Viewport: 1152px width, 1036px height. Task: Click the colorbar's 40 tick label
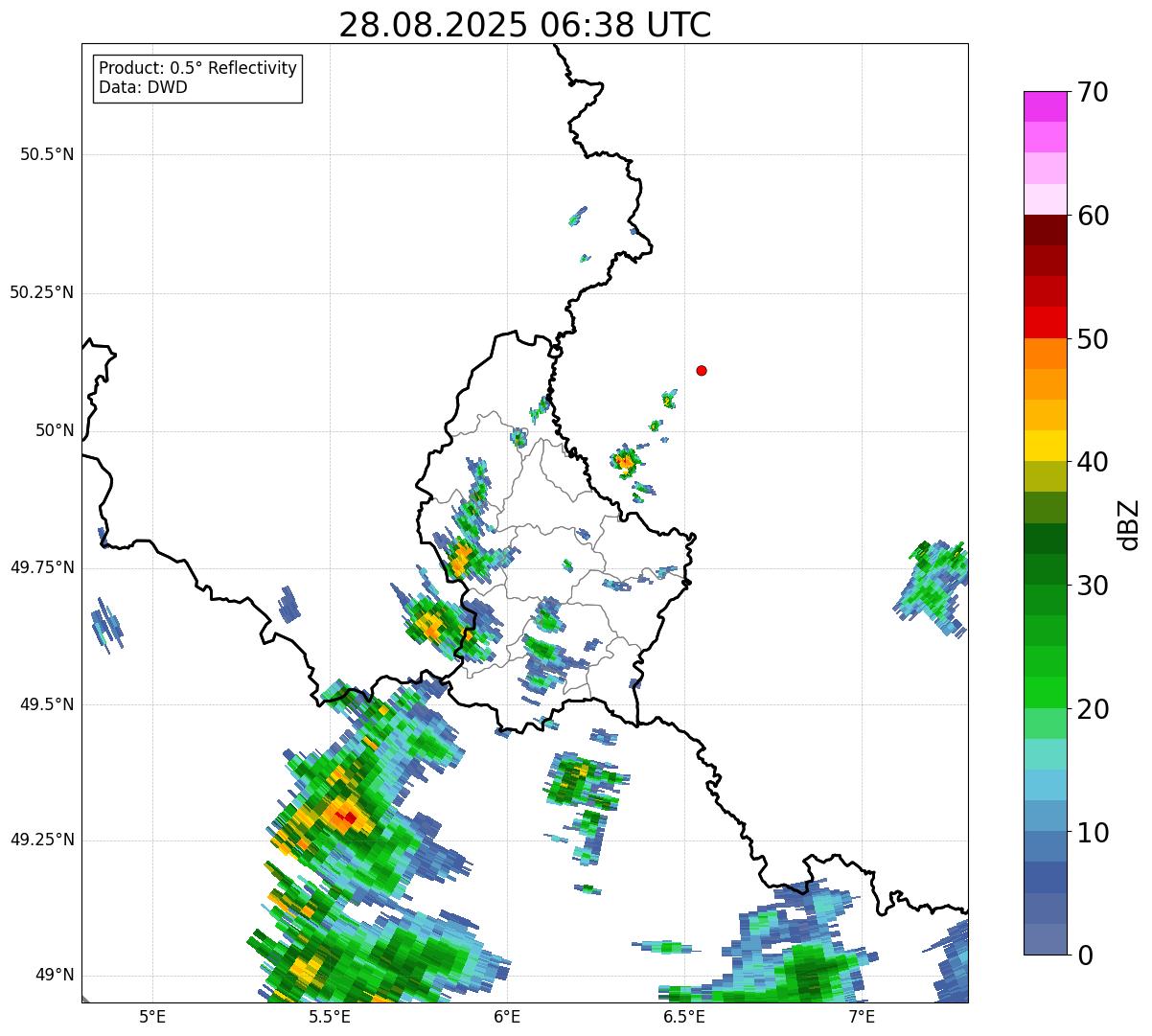pos(1093,462)
